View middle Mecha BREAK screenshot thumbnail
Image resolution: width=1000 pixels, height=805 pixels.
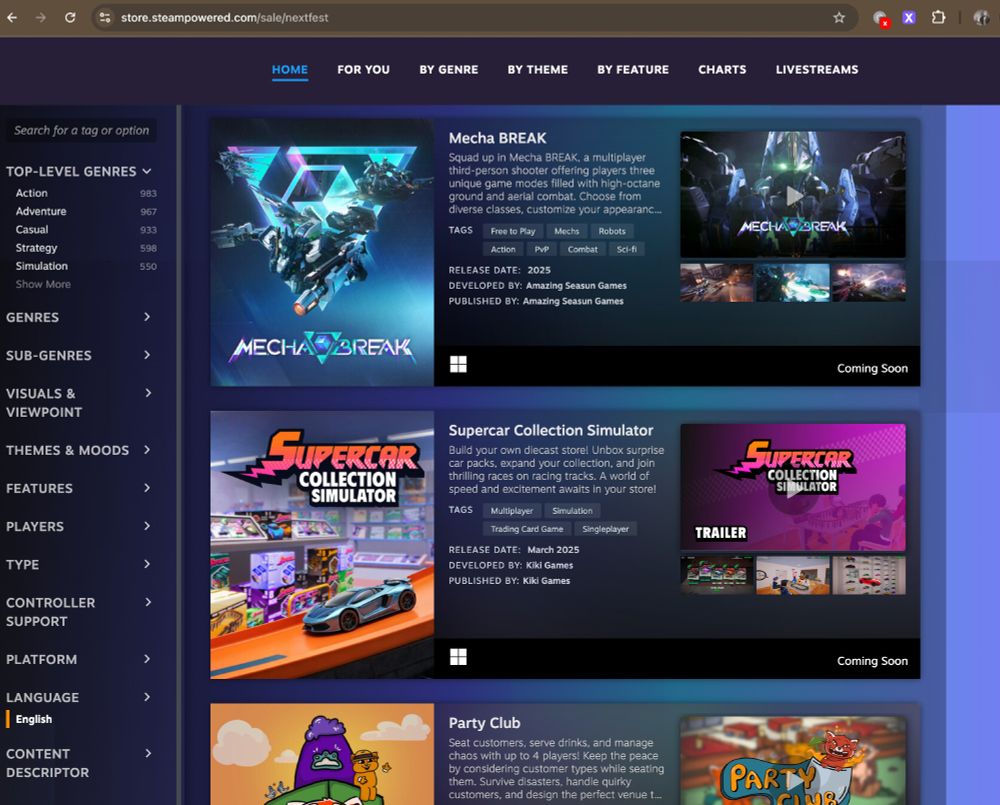click(793, 283)
